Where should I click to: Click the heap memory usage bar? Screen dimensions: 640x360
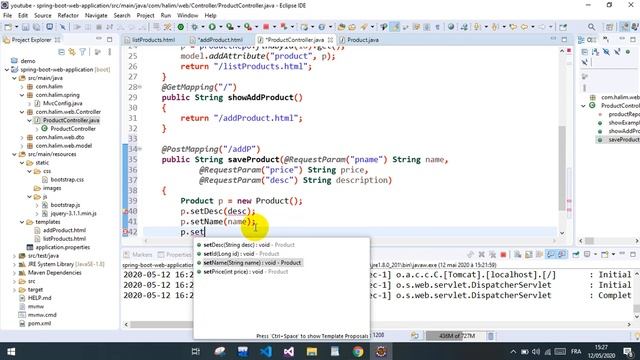pos(456,336)
